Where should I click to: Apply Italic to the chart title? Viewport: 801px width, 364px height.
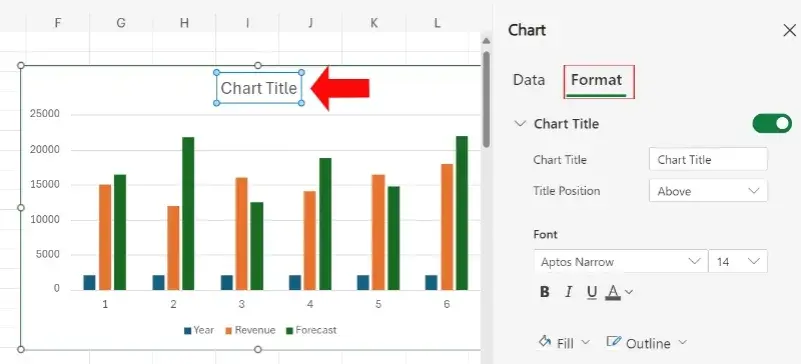[569, 292]
